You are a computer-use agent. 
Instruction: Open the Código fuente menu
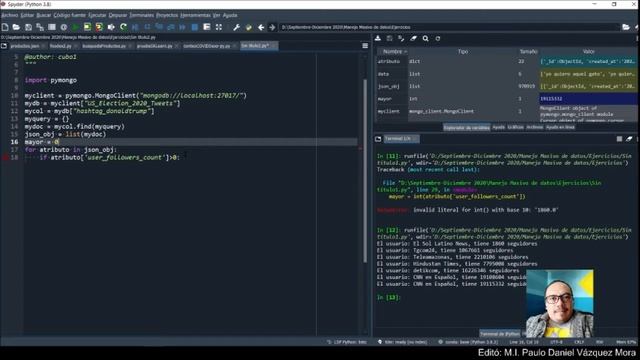pos(69,15)
